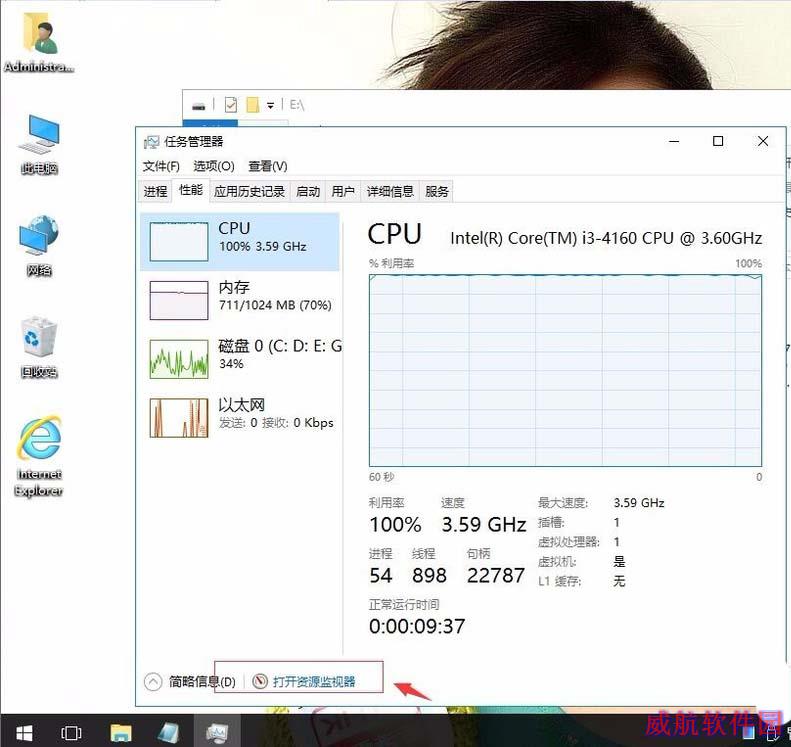
Task: Switch to the 服务 tab
Action: (x=436, y=191)
